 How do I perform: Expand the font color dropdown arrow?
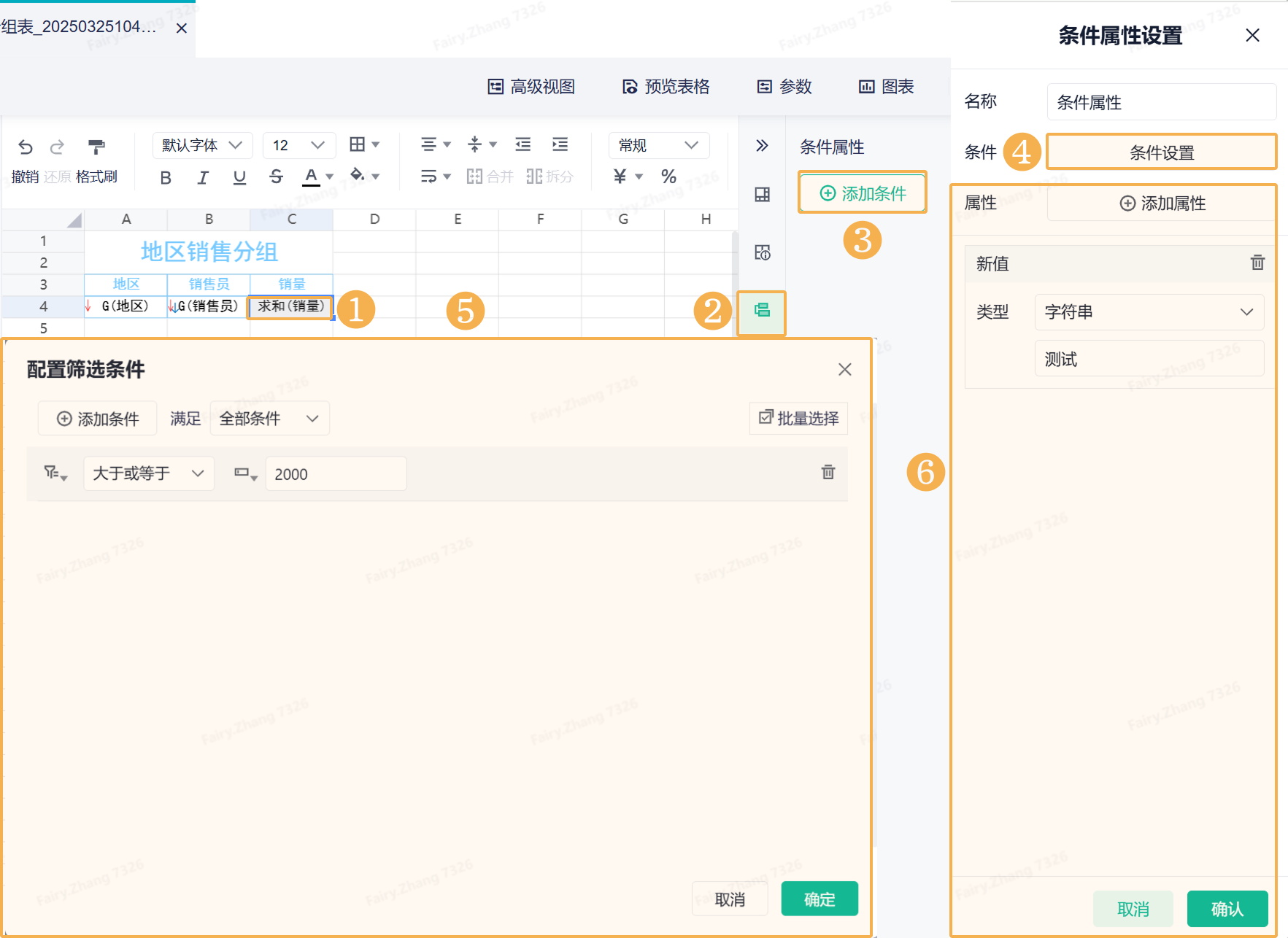pyautogui.click(x=330, y=177)
